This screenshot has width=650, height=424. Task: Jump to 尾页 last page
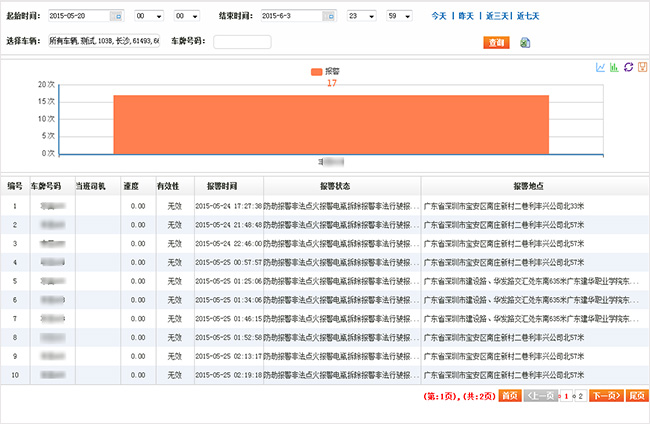tap(637, 396)
